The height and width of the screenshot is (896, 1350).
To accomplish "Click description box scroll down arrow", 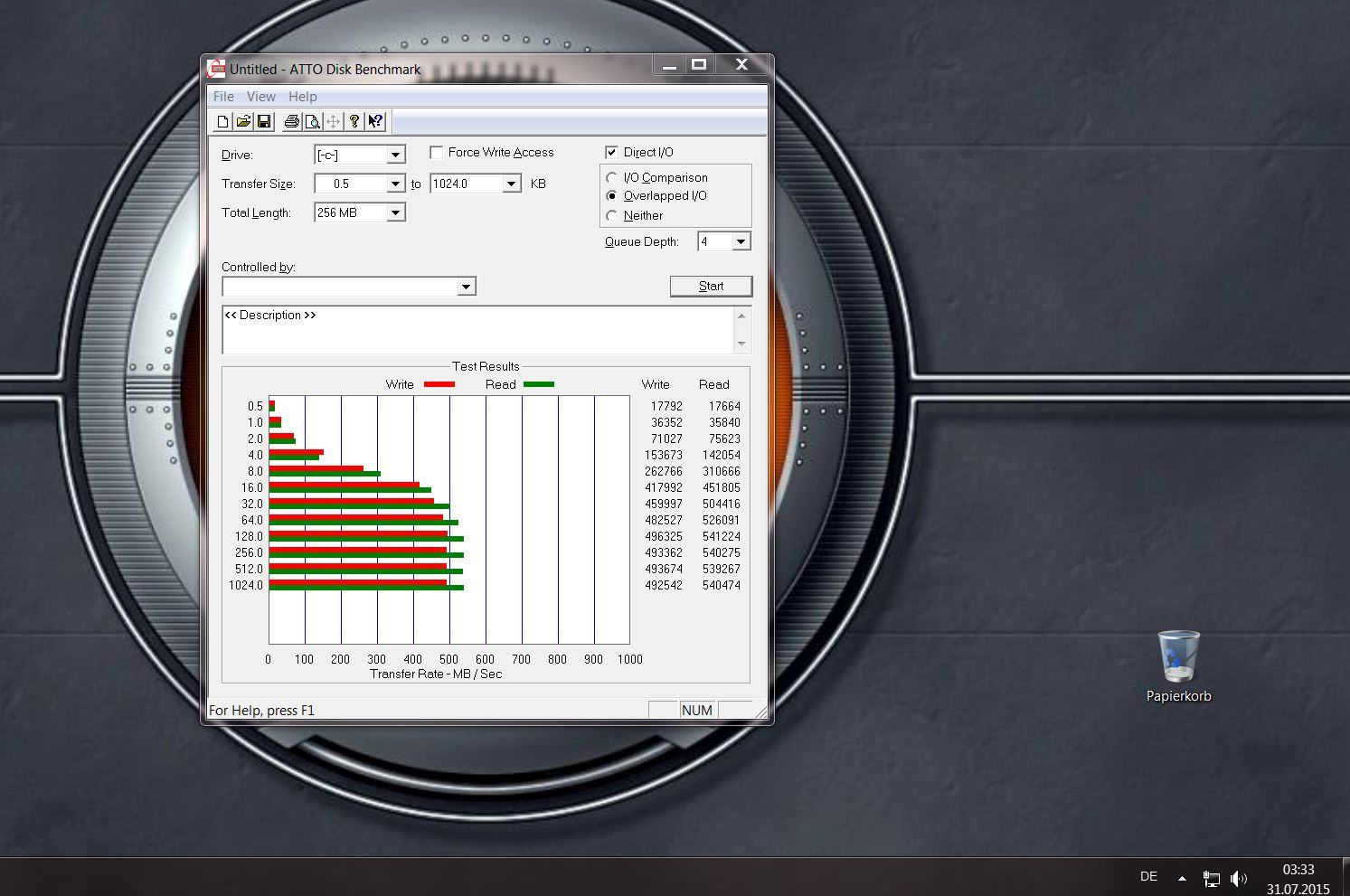I will (742, 344).
